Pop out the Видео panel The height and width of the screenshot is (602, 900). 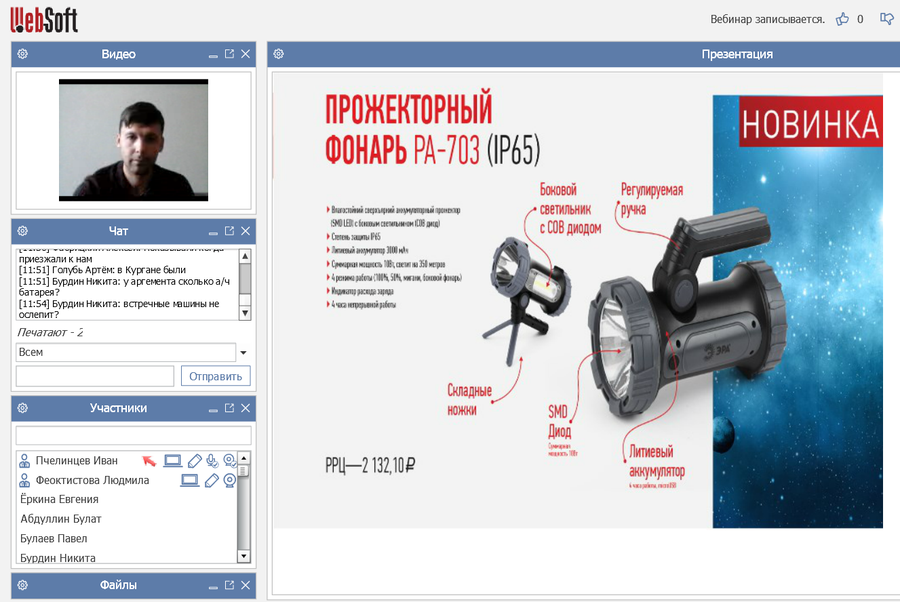click(x=229, y=53)
